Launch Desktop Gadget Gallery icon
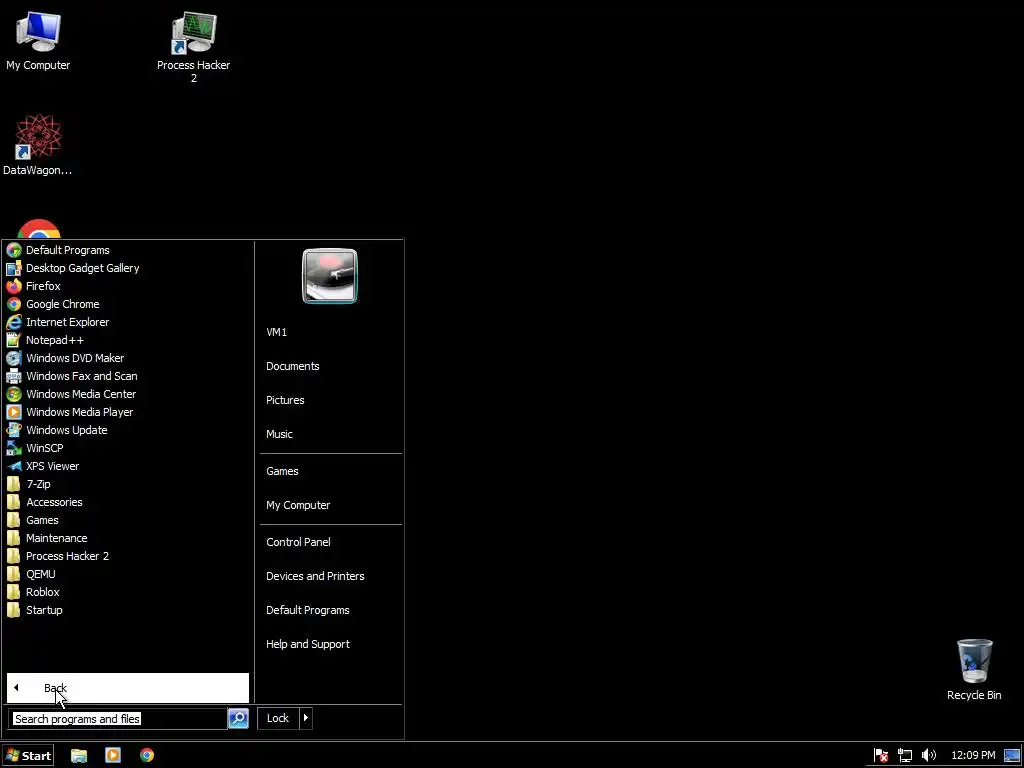This screenshot has height=768, width=1024. (x=14, y=268)
